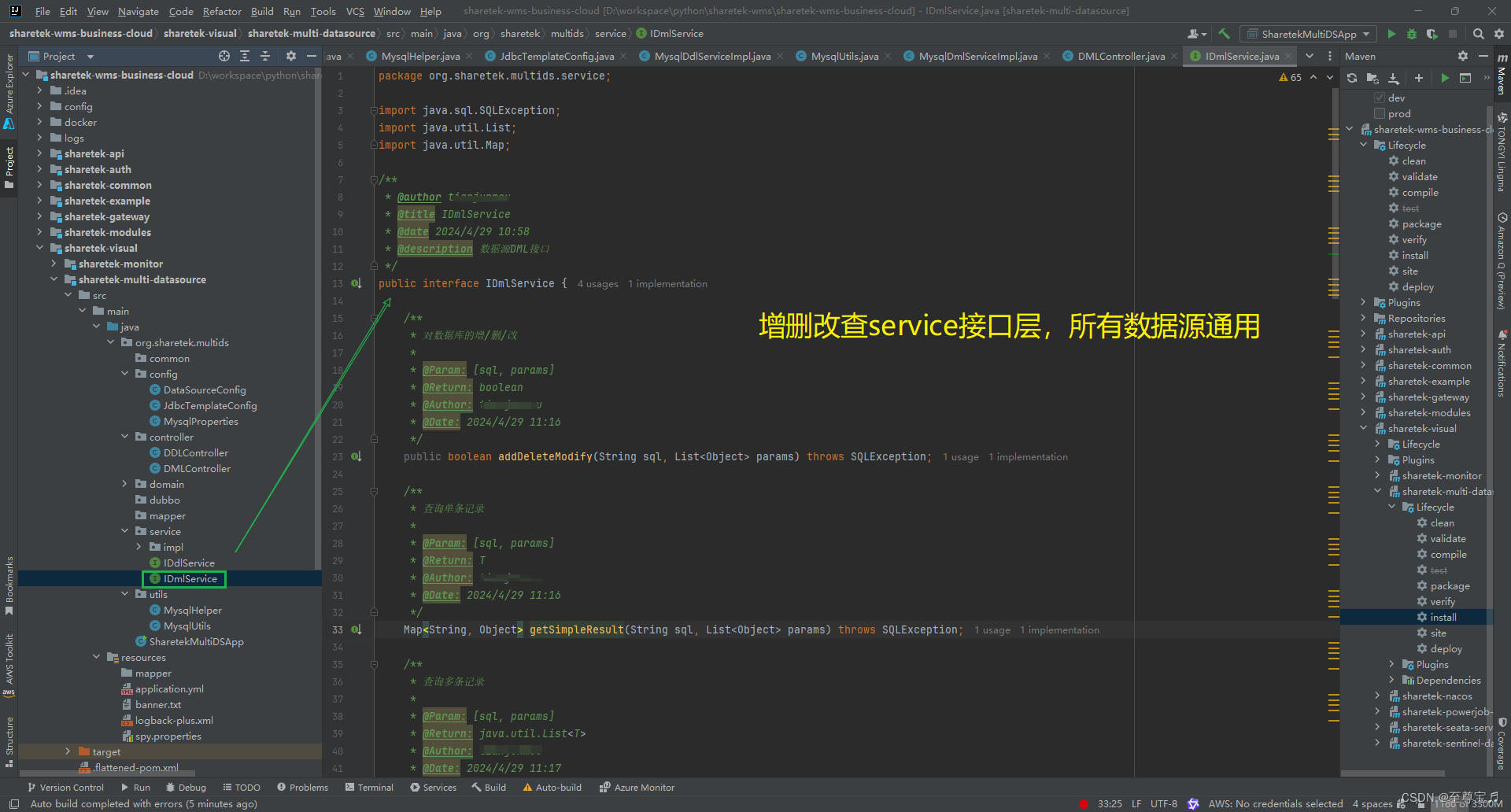Open Search Everywhere magnifier
This screenshot has height=812, width=1511.
coord(1479,34)
